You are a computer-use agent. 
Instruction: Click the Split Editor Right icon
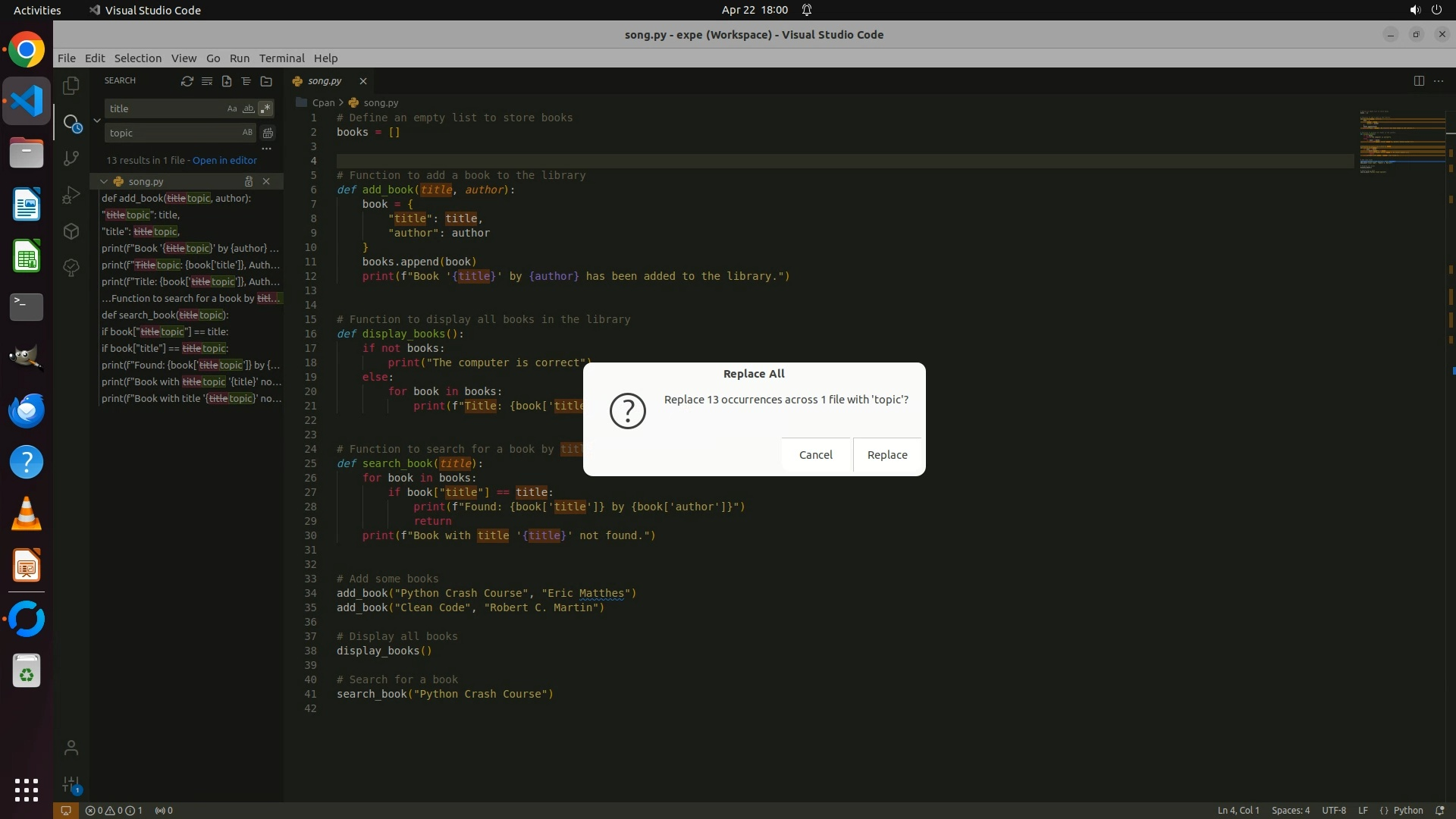point(1418,81)
